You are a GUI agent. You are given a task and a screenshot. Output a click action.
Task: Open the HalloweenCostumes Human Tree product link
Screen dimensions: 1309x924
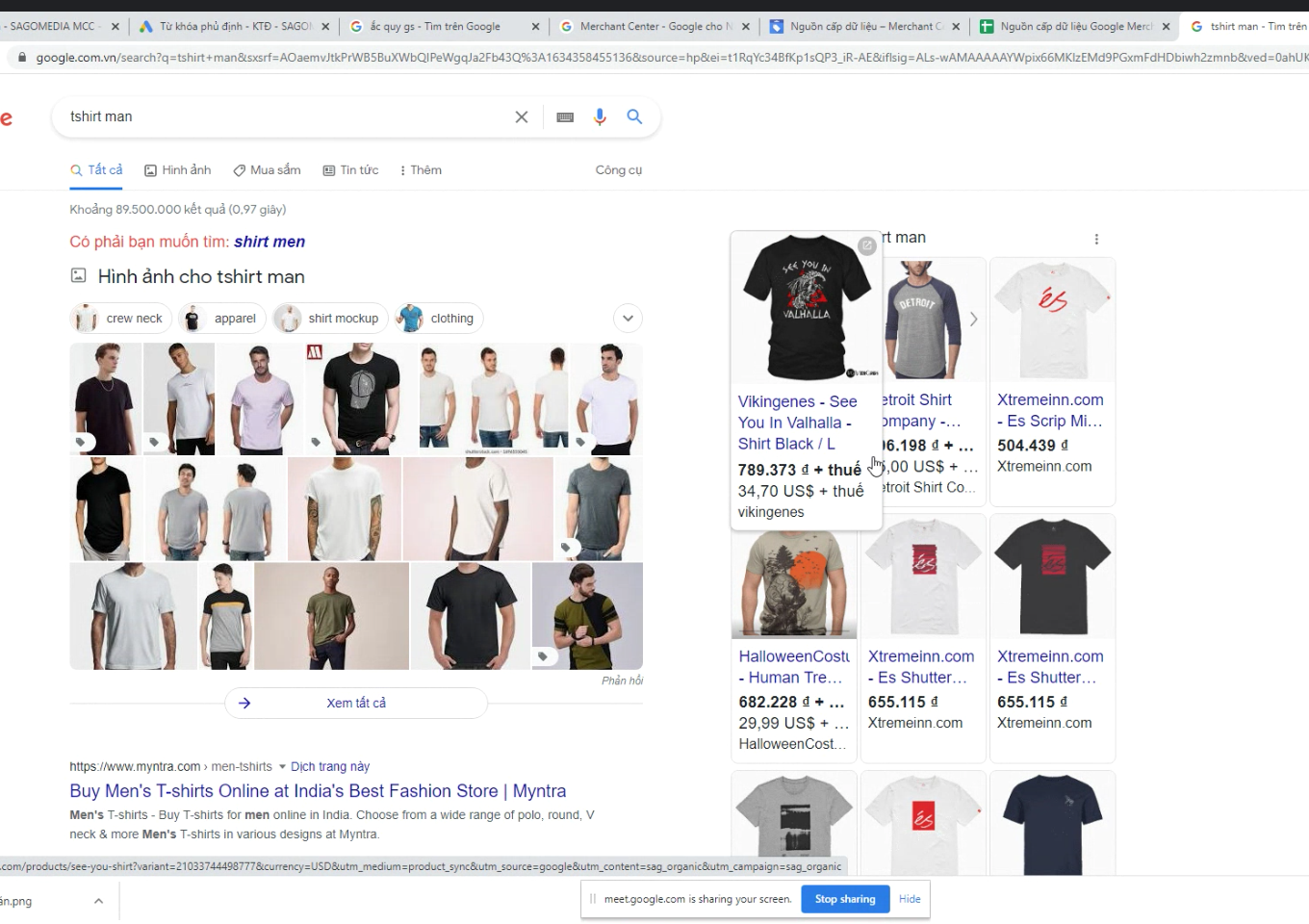click(x=794, y=667)
